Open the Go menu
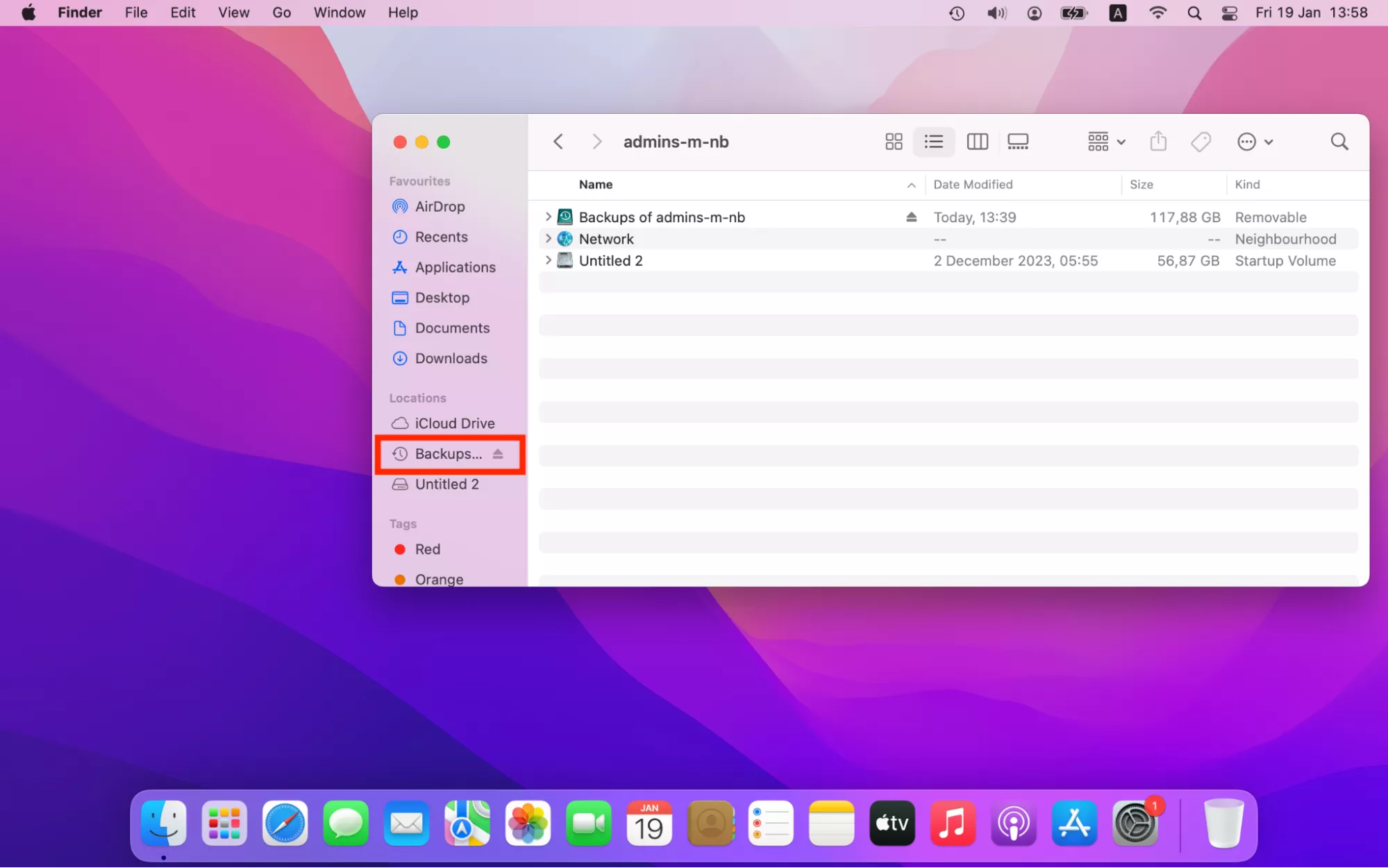Viewport: 1388px width, 868px height. (x=281, y=12)
